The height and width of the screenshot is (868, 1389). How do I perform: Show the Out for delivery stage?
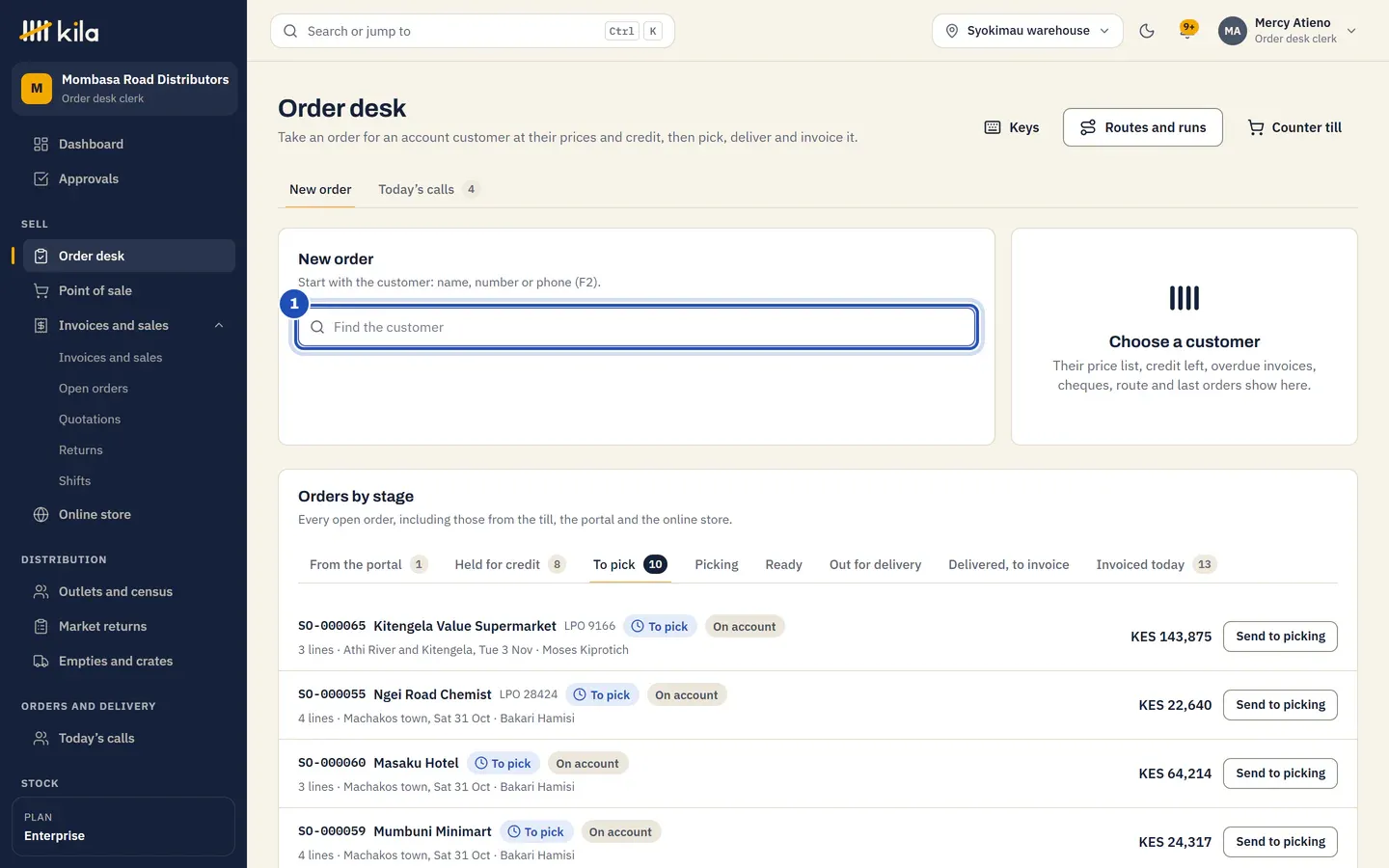[875, 564]
